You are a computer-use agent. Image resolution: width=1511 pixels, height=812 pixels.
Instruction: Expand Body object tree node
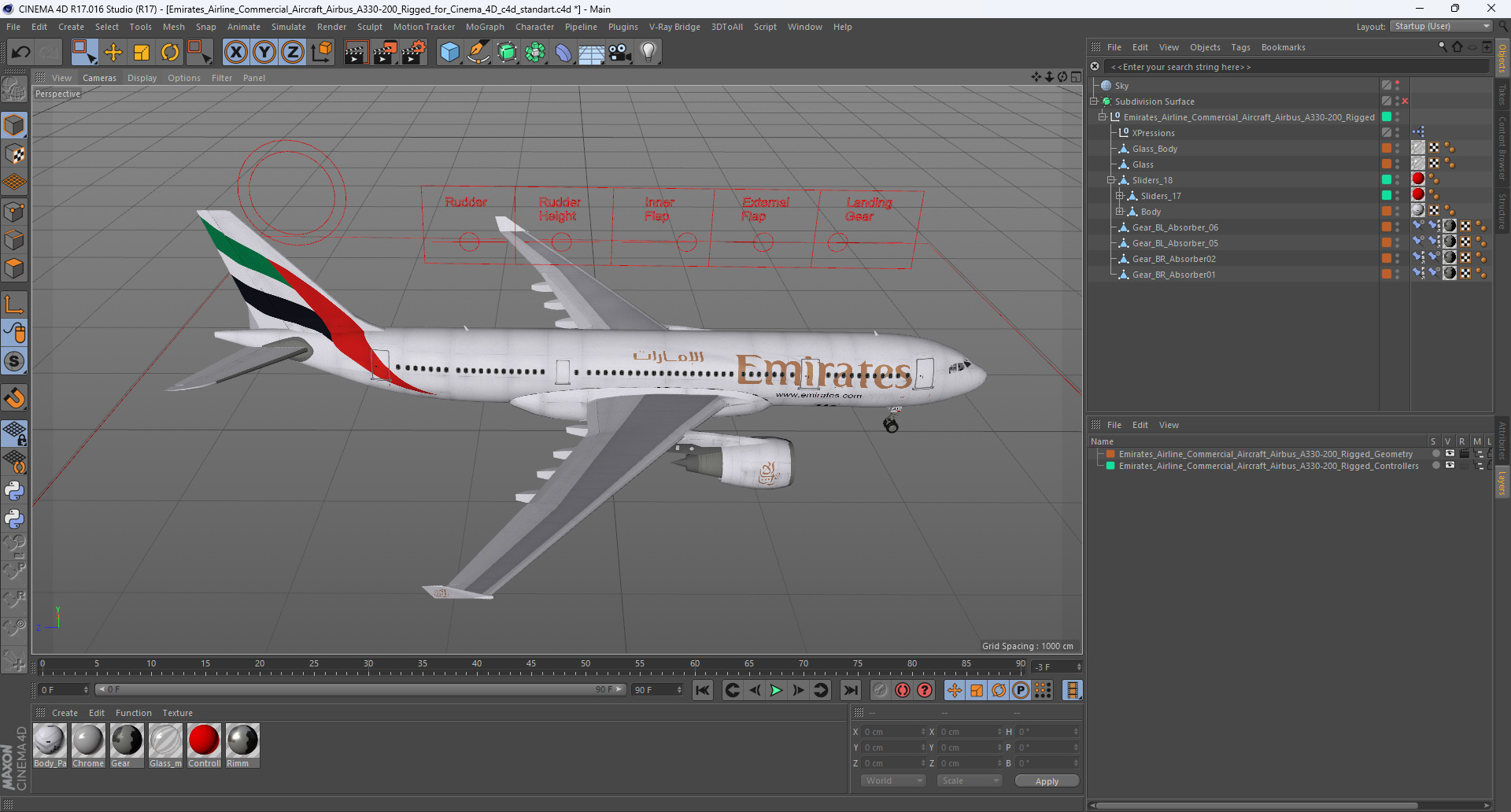(1120, 212)
